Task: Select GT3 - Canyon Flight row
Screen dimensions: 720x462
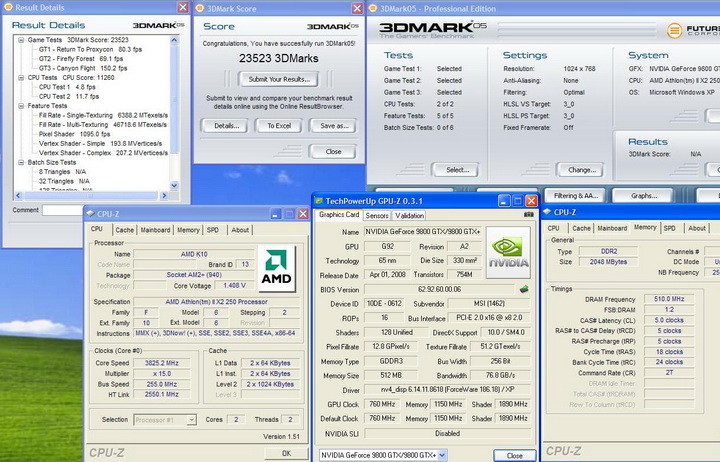Action: tap(83, 68)
